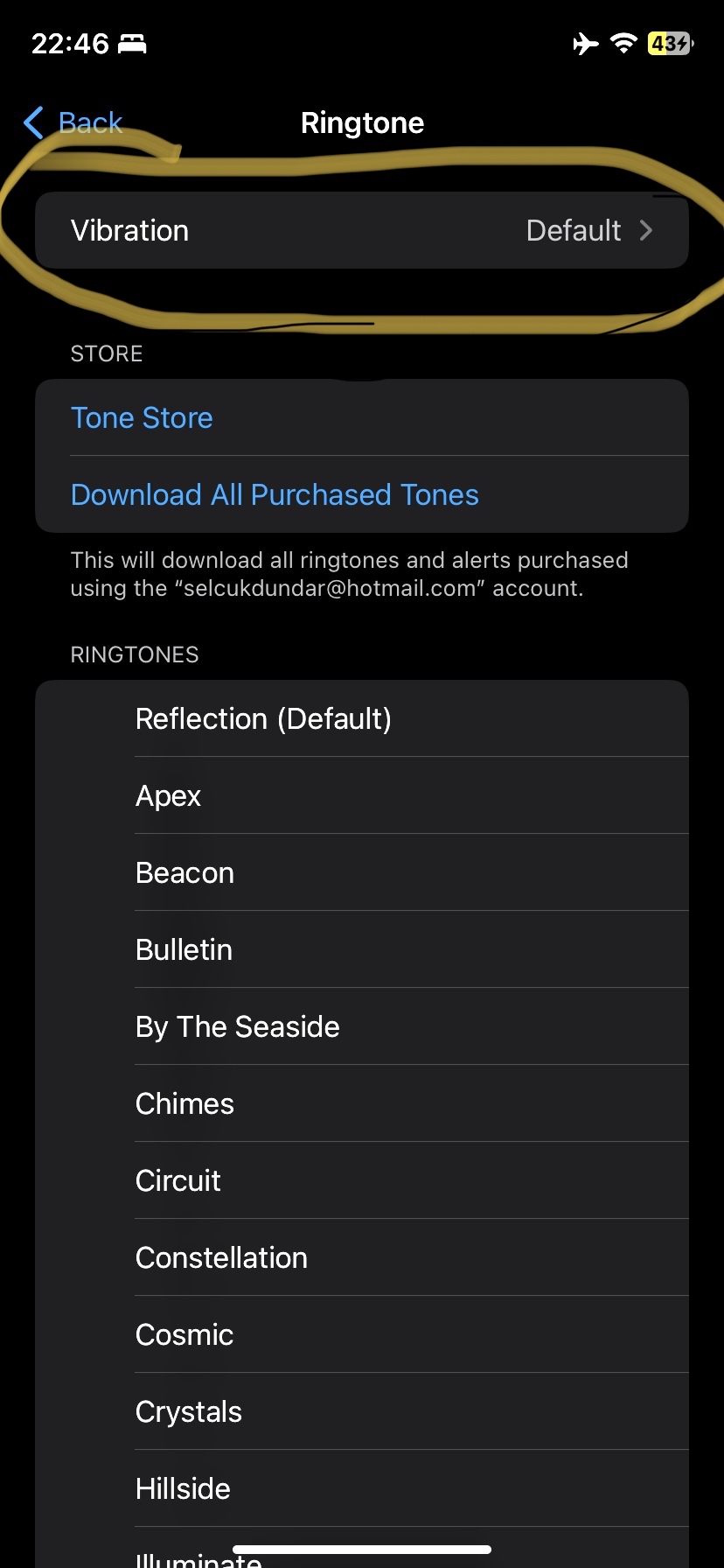Choose the Chimes ringtone

[362, 1103]
